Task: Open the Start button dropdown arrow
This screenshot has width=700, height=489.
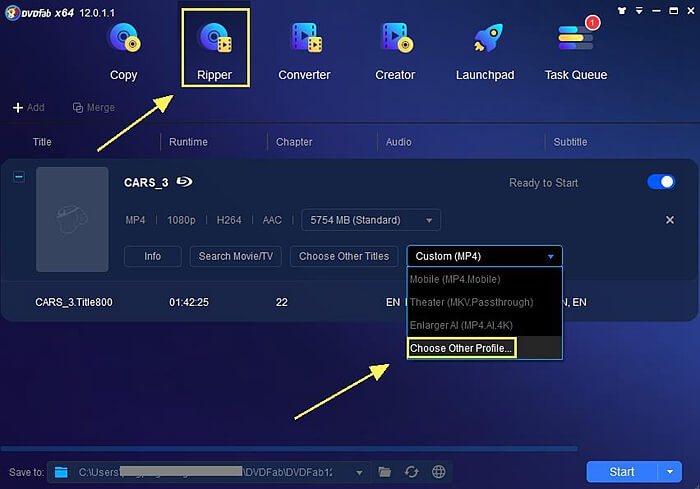Action: coord(670,472)
